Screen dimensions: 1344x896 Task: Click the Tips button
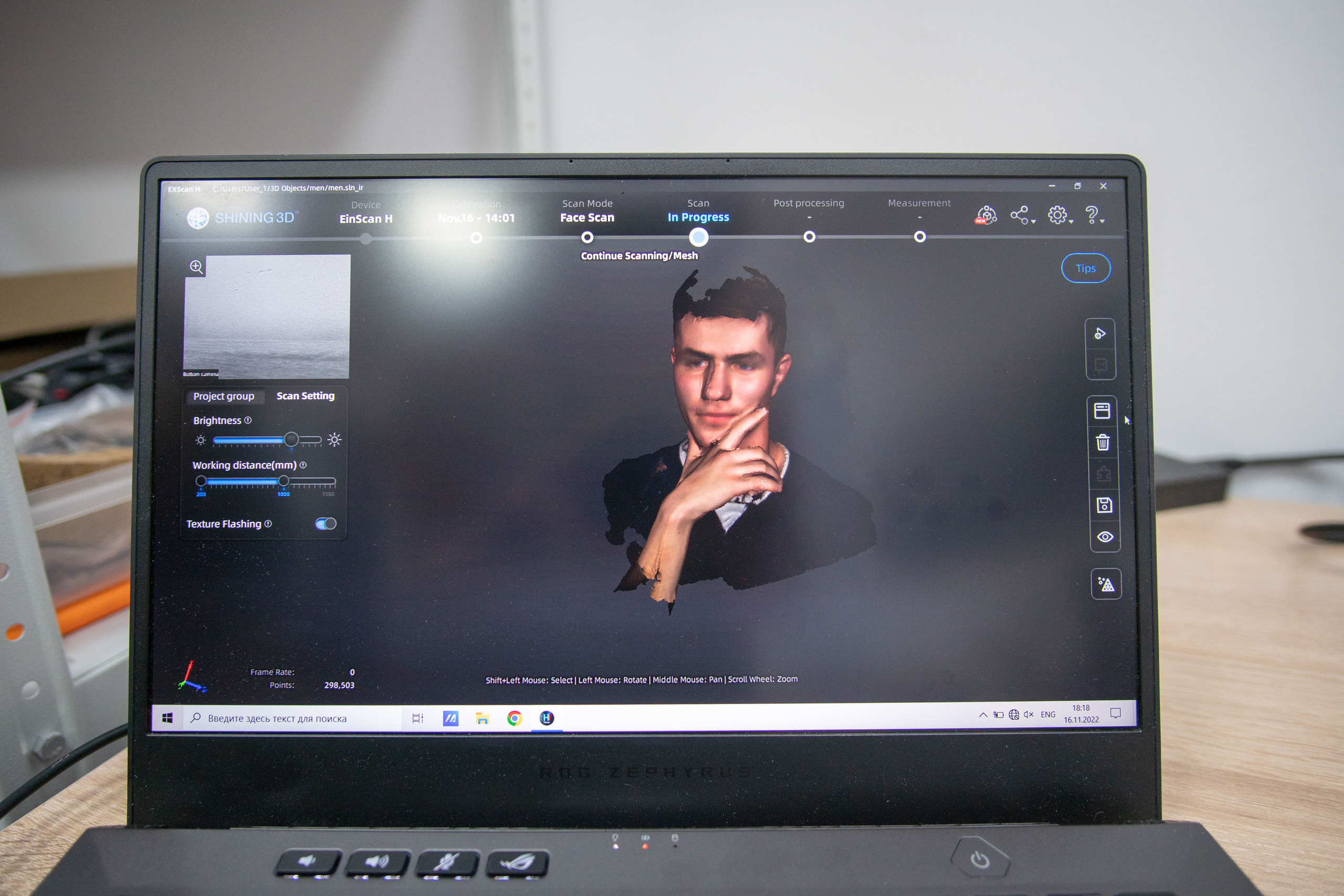pyautogui.click(x=1085, y=268)
